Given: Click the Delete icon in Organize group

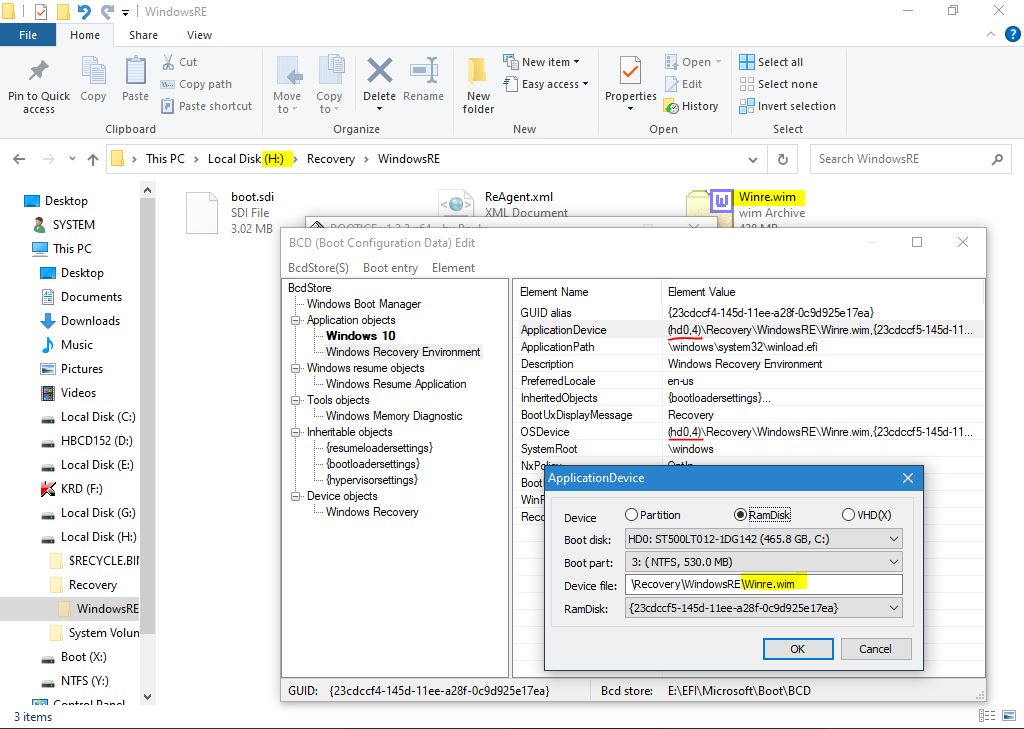Looking at the screenshot, I should click(x=379, y=74).
